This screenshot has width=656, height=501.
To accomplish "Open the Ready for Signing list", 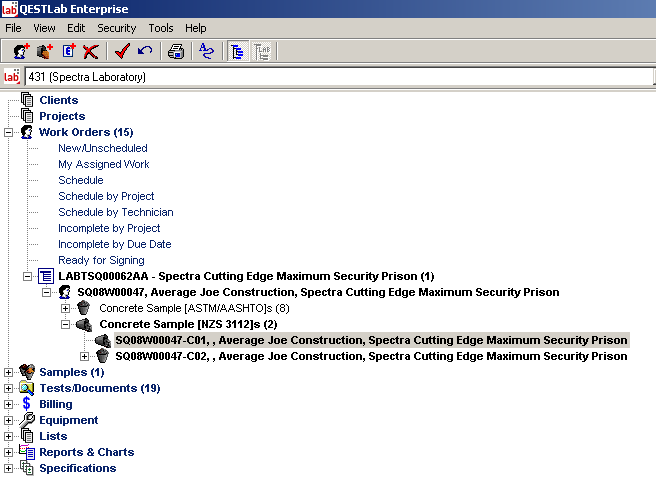I will (x=102, y=260).
